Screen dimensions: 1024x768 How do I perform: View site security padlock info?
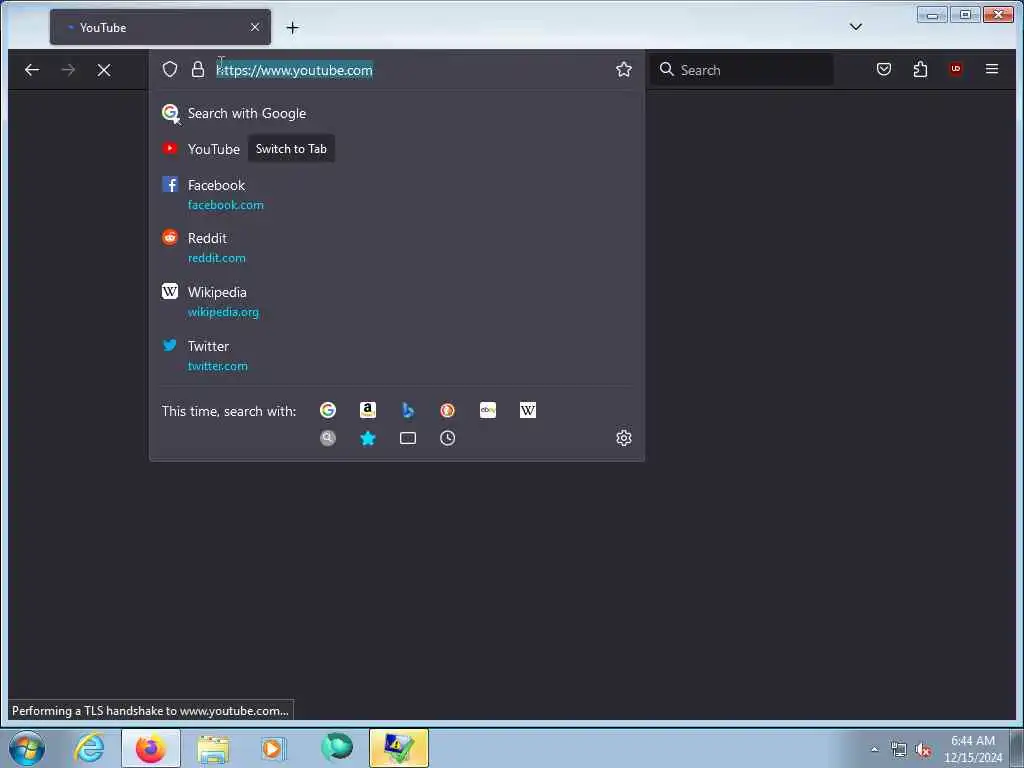[198, 69]
